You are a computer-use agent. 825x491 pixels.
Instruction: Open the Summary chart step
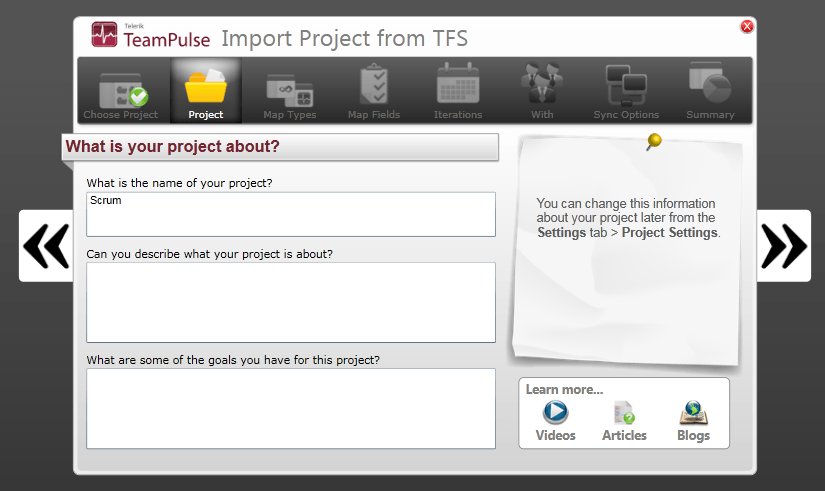pyautogui.click(x=710, y=91)
